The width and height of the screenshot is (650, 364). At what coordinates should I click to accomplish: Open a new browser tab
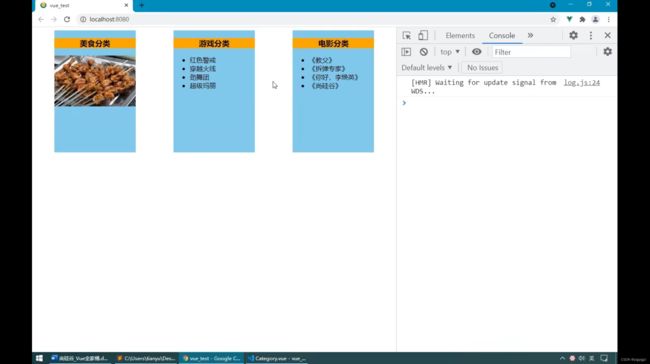point(142,5)
